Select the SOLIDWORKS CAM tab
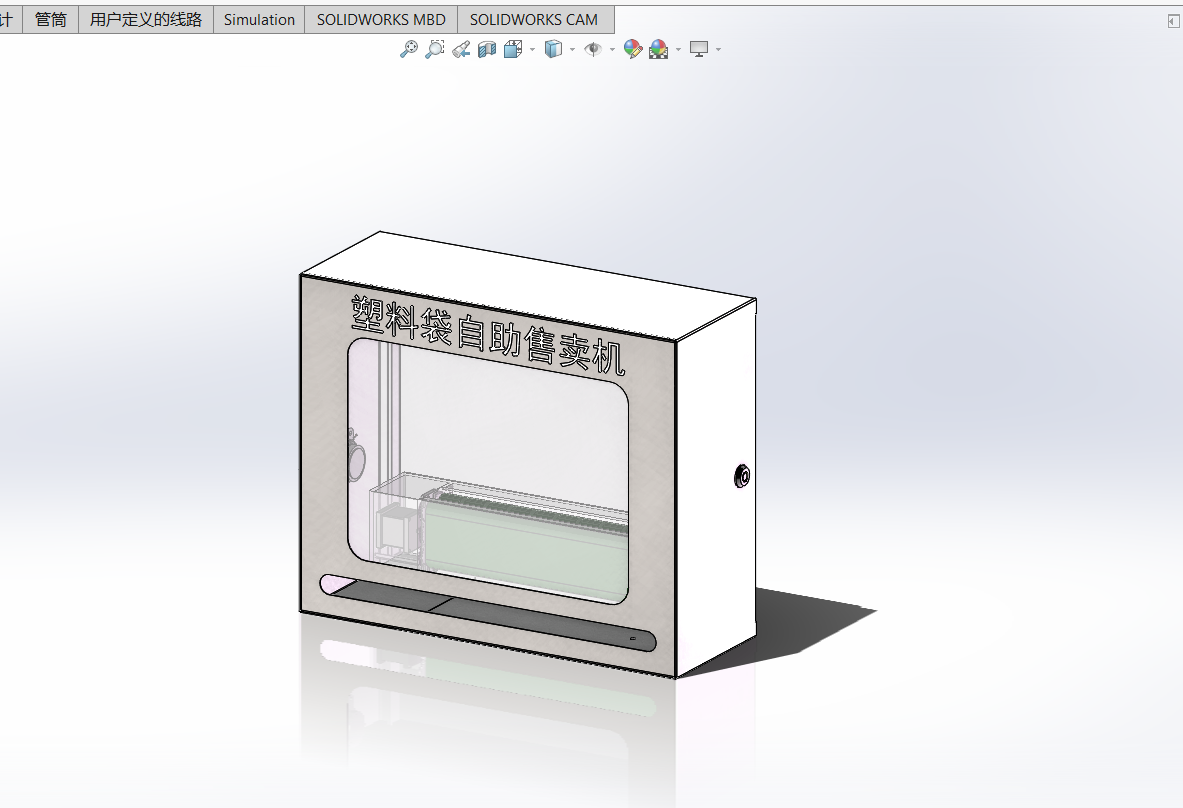 pyautogui.click(x=534, y=20)
